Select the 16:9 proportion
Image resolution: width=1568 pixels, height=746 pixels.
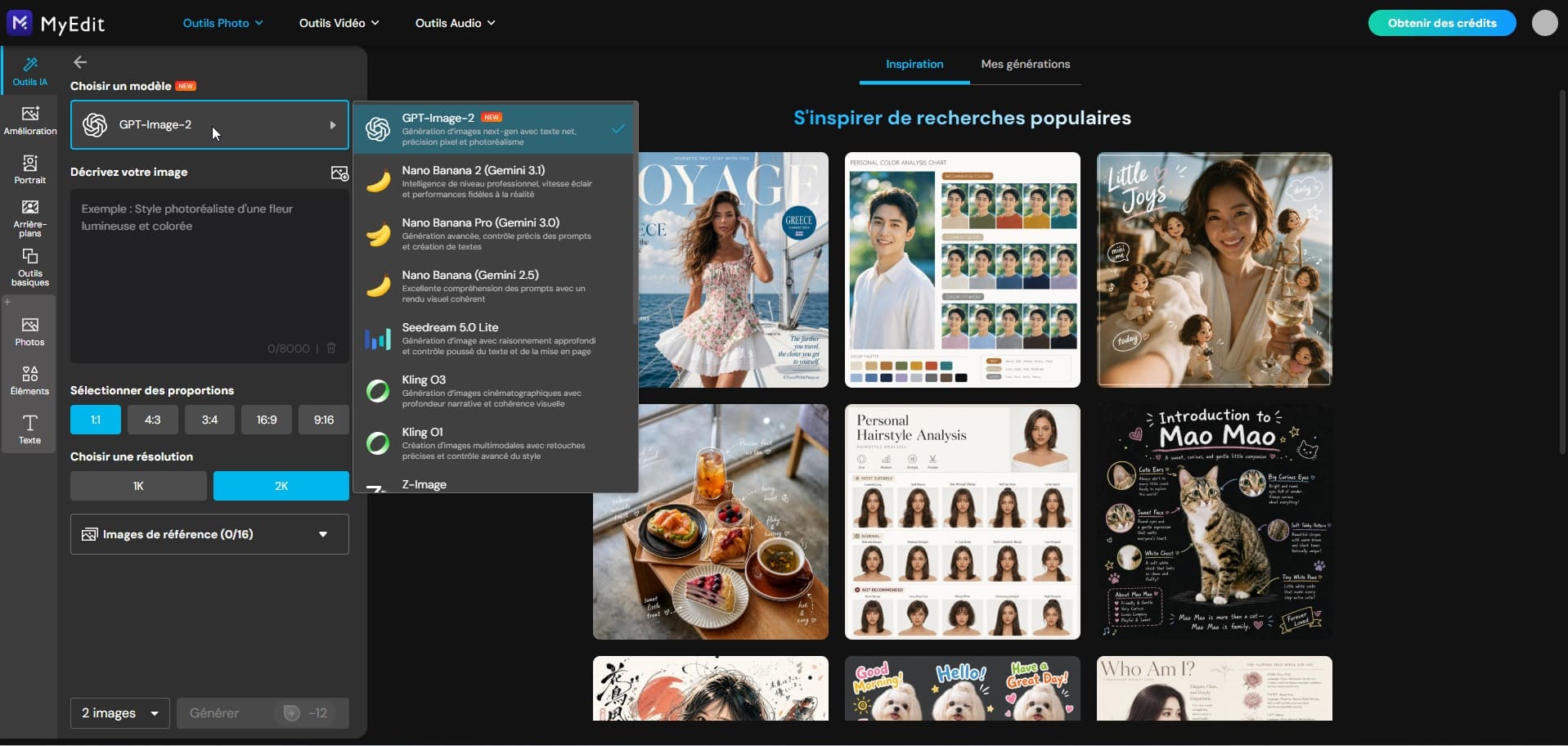pyautogui.click(x=267, y=420)
